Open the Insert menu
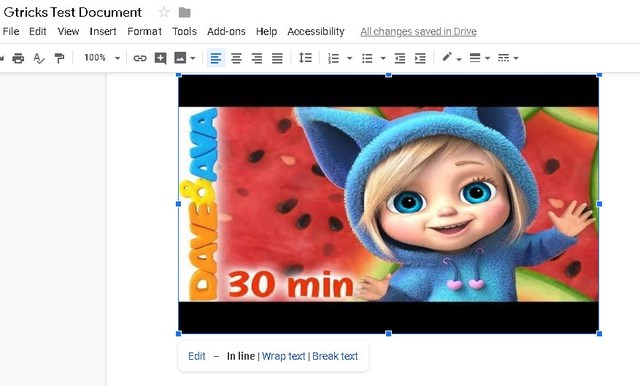Screen dimensions: 640x386 [103, 31]
